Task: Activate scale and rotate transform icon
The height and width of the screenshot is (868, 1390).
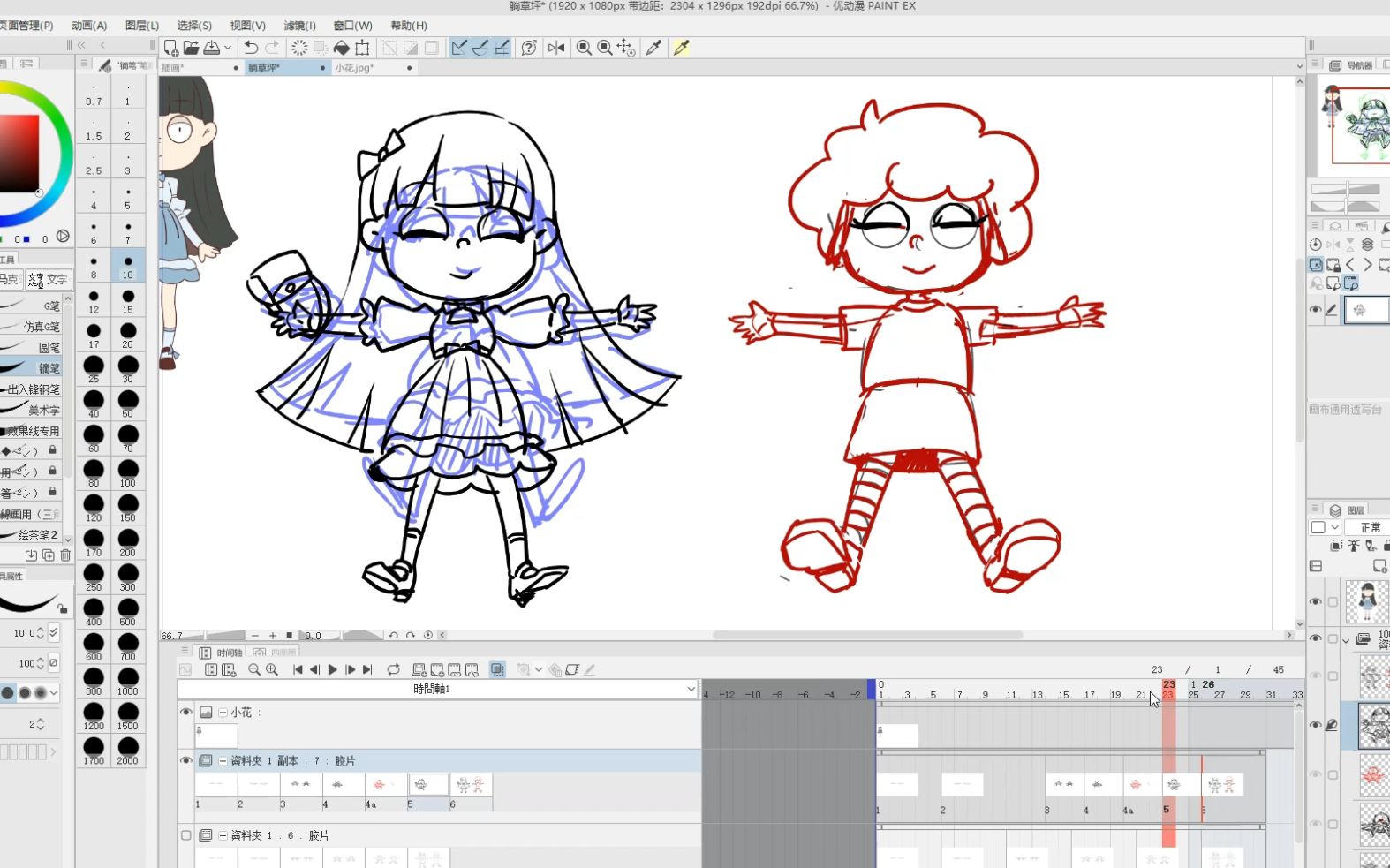Action: pos(362,48)
